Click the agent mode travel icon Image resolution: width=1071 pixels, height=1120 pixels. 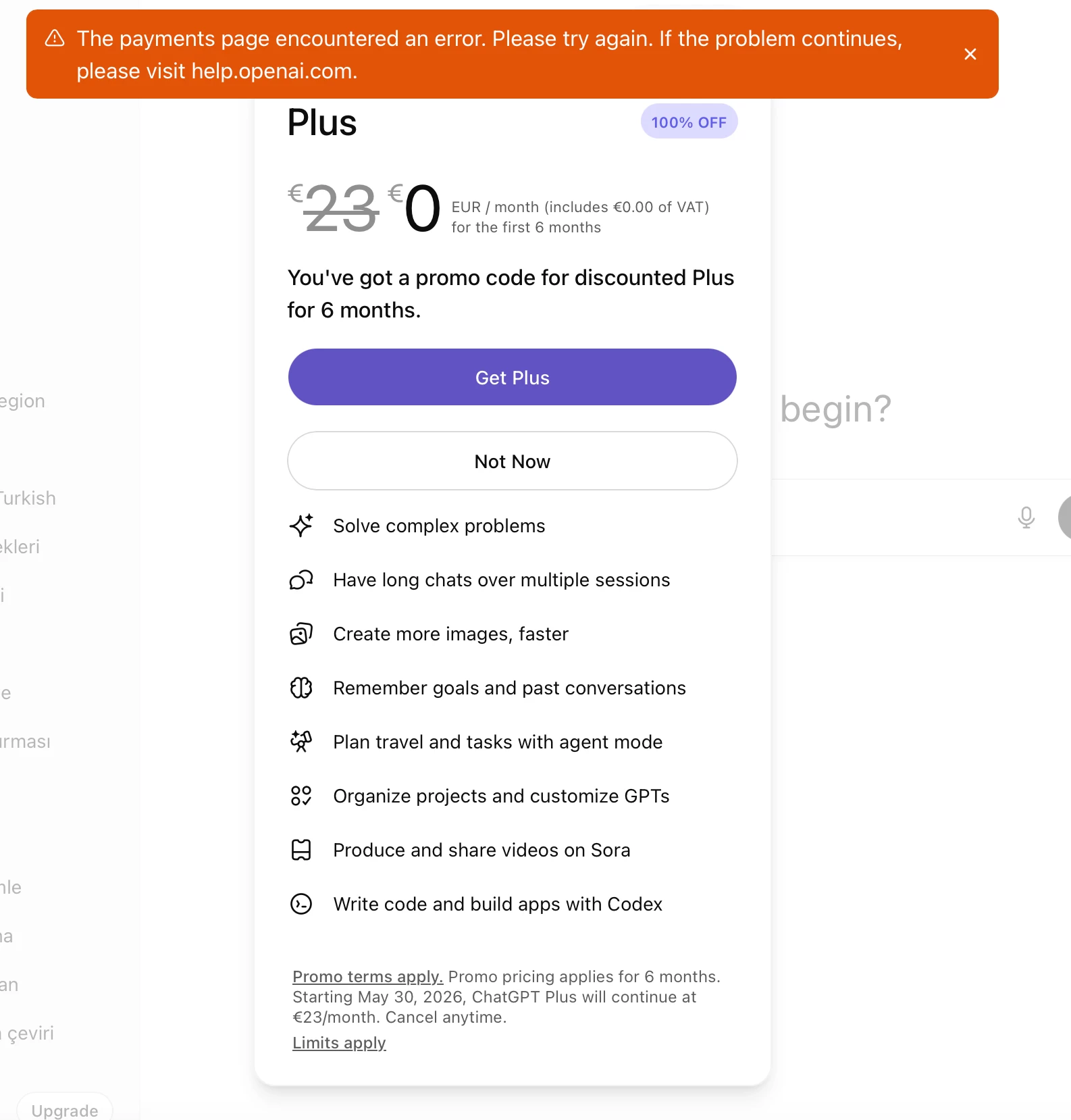301,742
